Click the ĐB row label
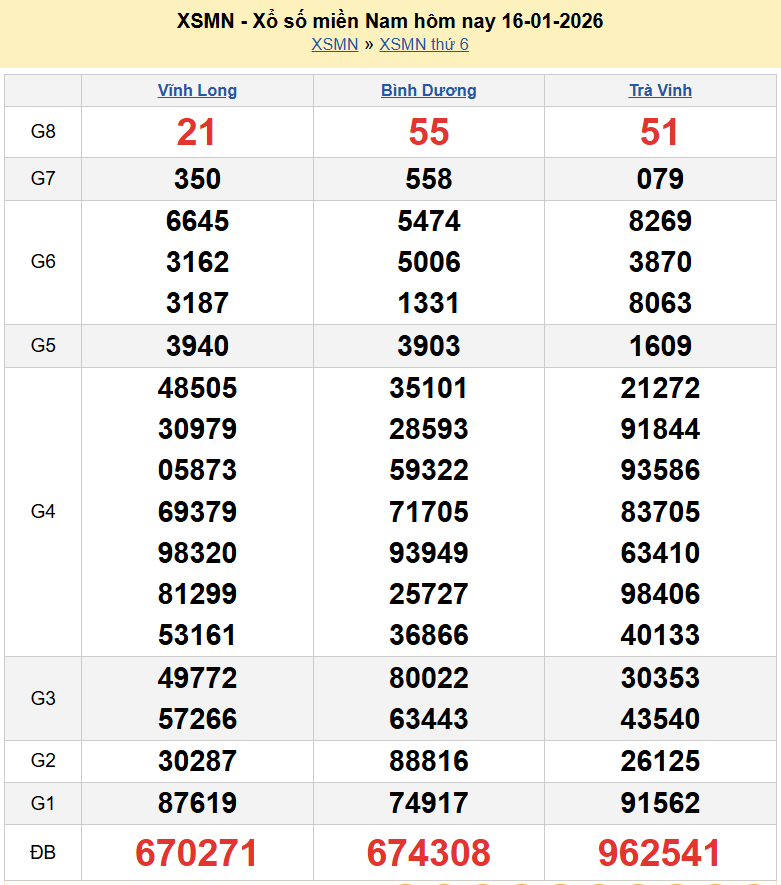 tap(43, 853)
